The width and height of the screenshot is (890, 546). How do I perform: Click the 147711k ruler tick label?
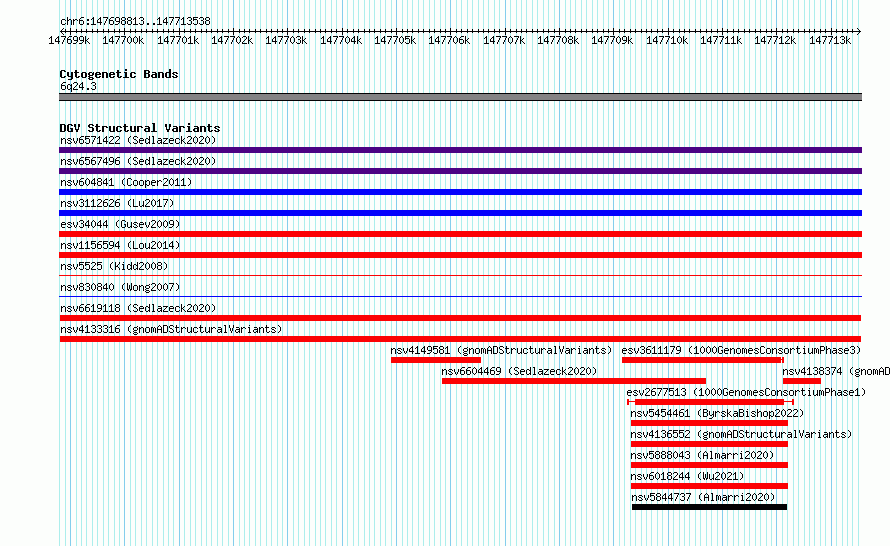(721, 40)
